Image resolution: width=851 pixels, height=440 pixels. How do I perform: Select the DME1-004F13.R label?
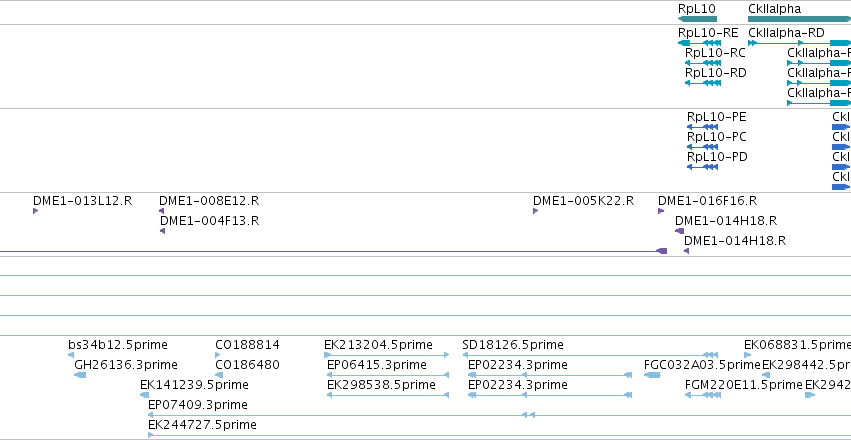(x=209, y=221)
